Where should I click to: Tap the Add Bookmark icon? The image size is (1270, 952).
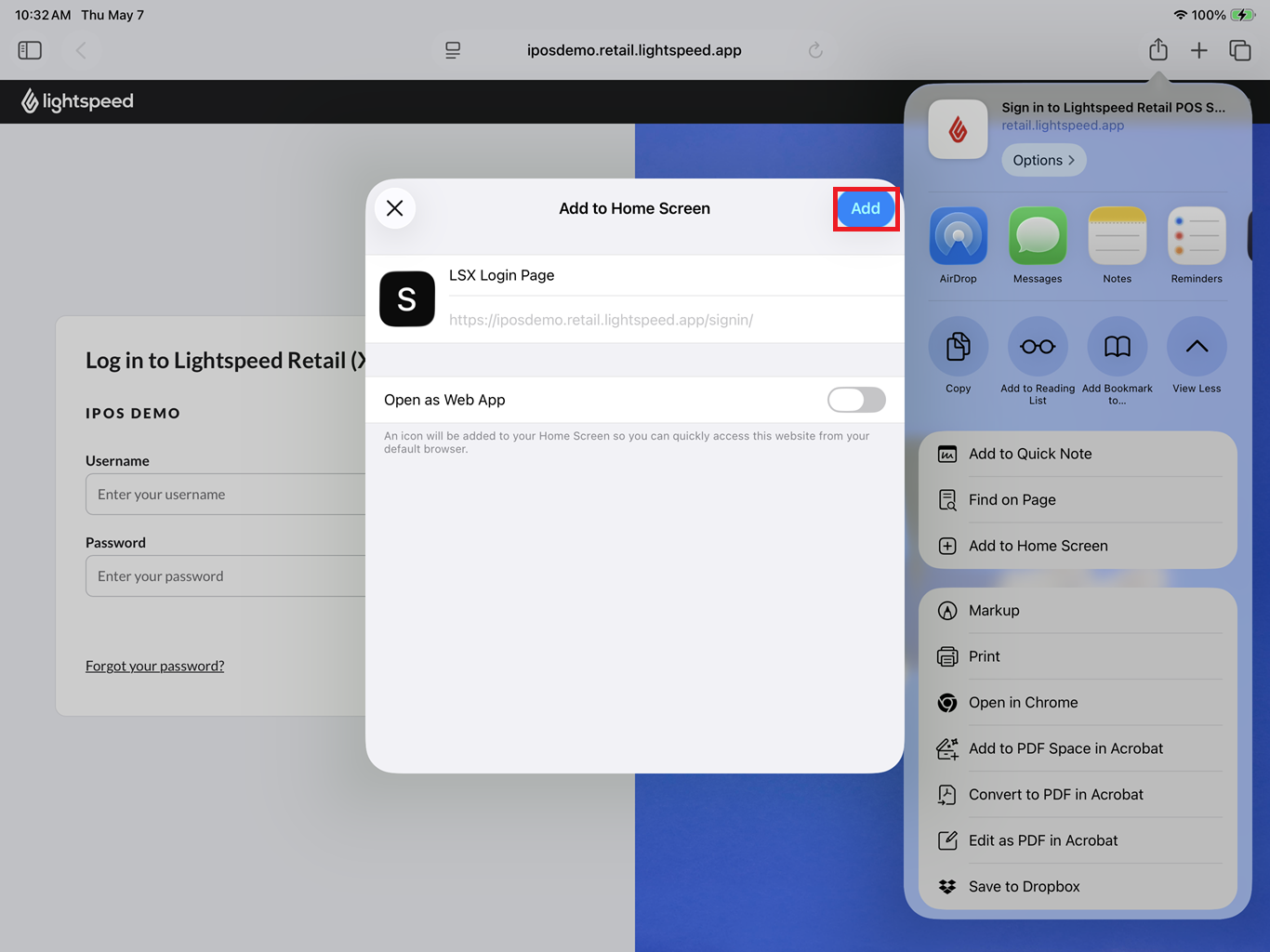(x=1118, y=347)
